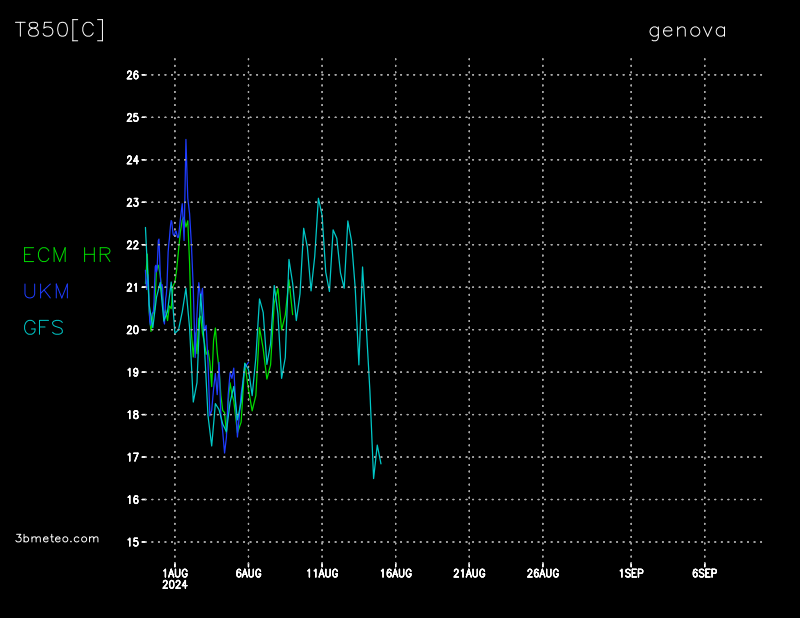
Task: Click the T850[C] chart title
Action: 59,30
